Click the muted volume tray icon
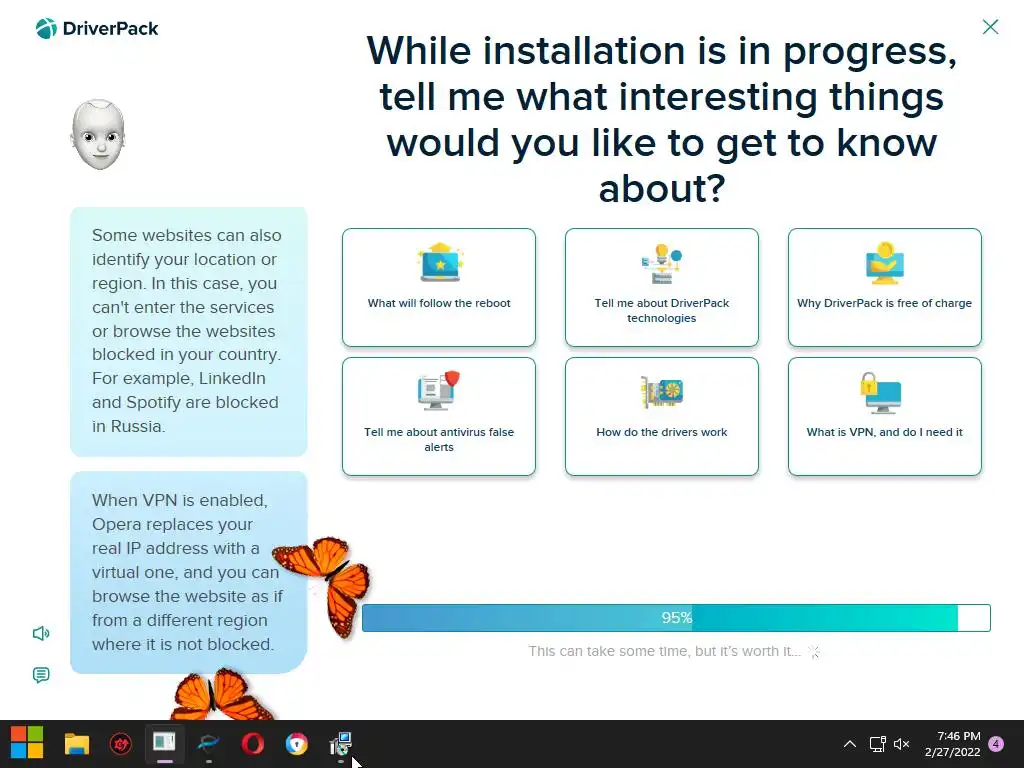 coord(902,744)
